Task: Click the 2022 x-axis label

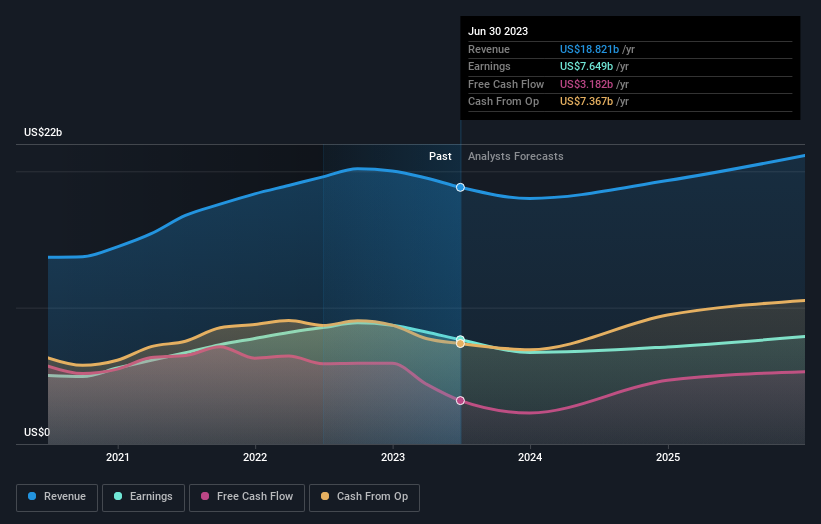Action: pyautogui.click(x=255, y=457)
